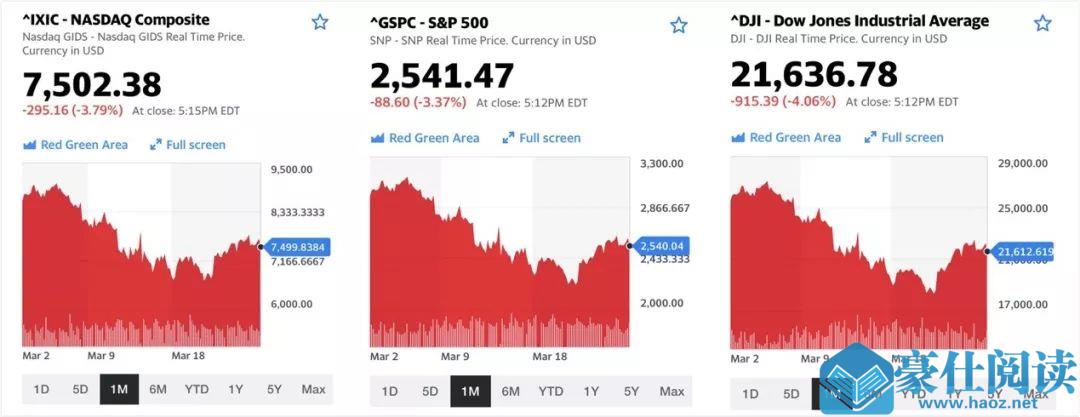Click the 7,499.8384 price marker on NASDAQ chart
1080x417 pixels.
(x=296, y=246)
